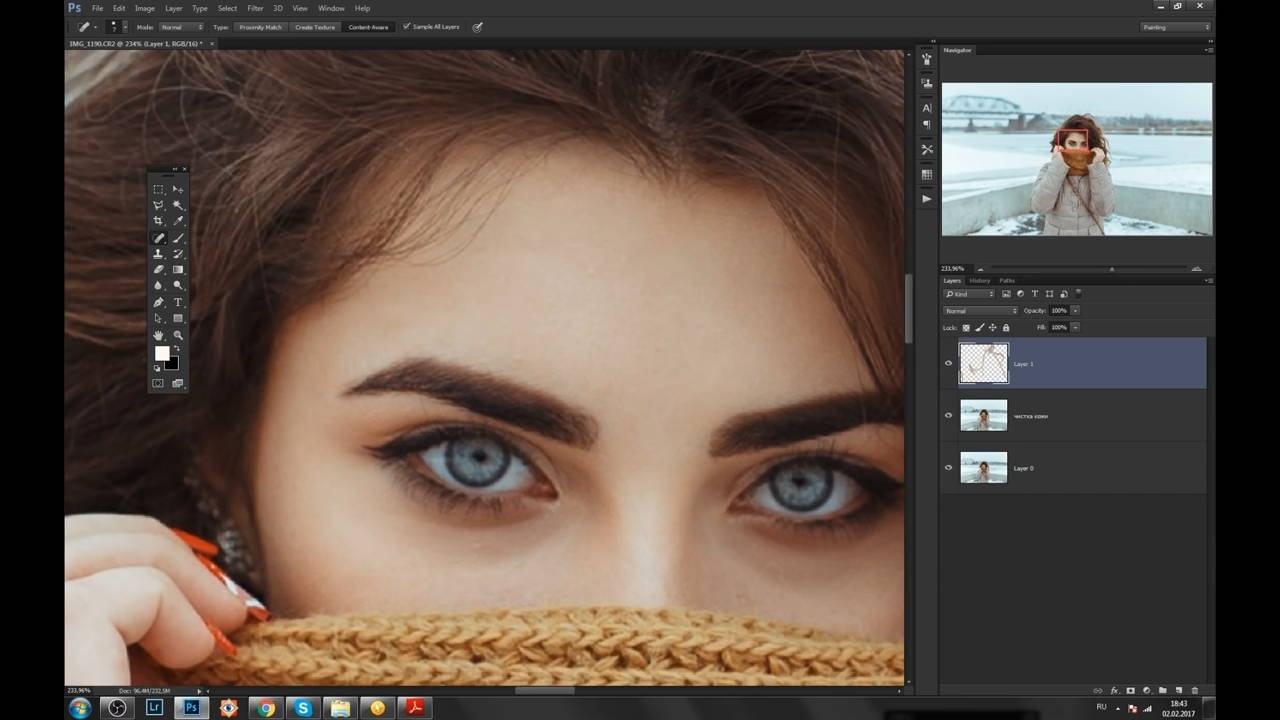Add a layer mask
Image resolution: width=1280 pixels, height=720 pixels.
tap(1131, 690)
